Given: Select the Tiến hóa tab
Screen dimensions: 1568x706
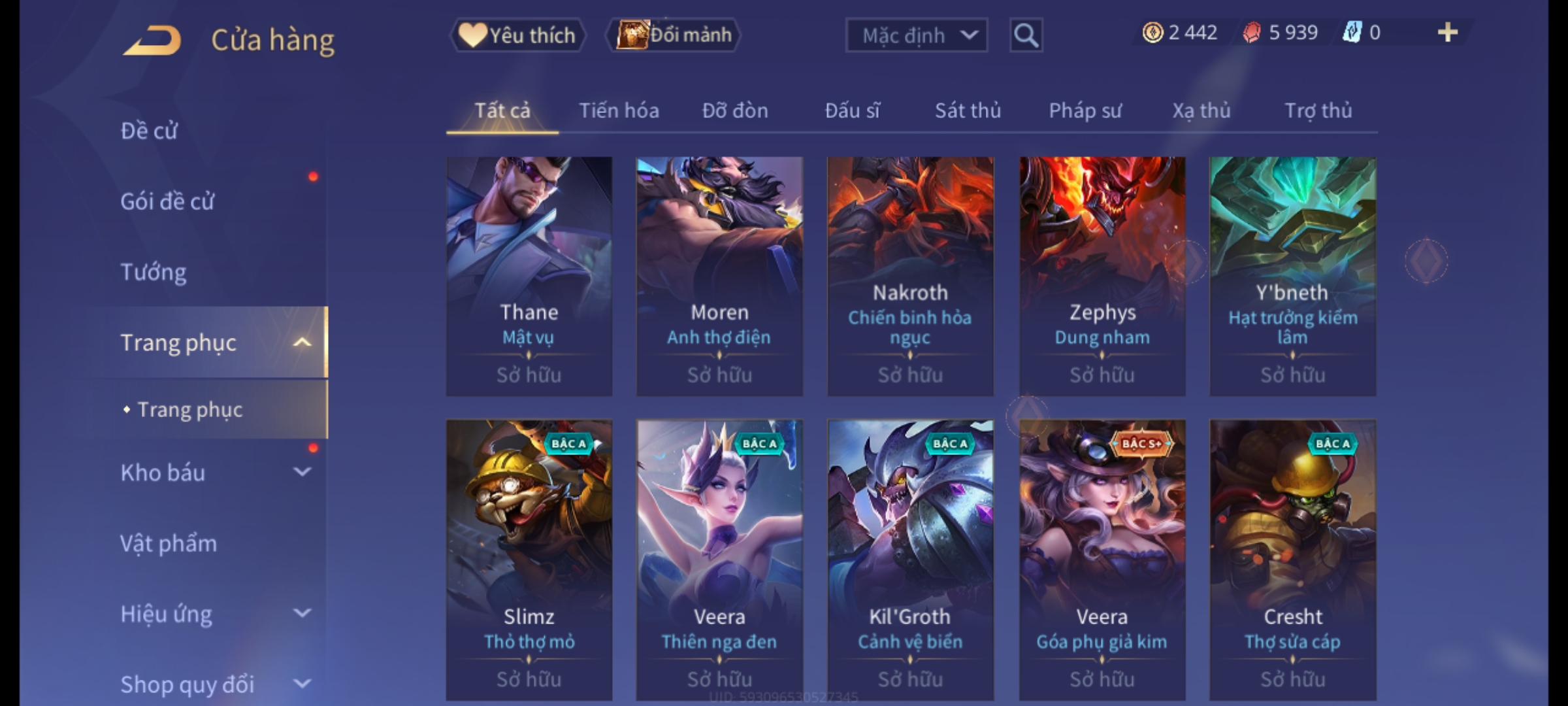Looking at the screenshot, I should click(619, 111).
